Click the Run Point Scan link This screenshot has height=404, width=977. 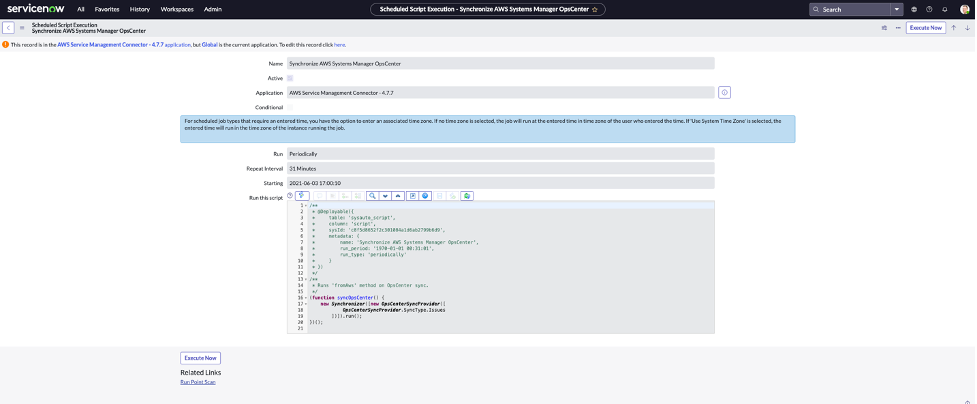click(x=197, y=382)
